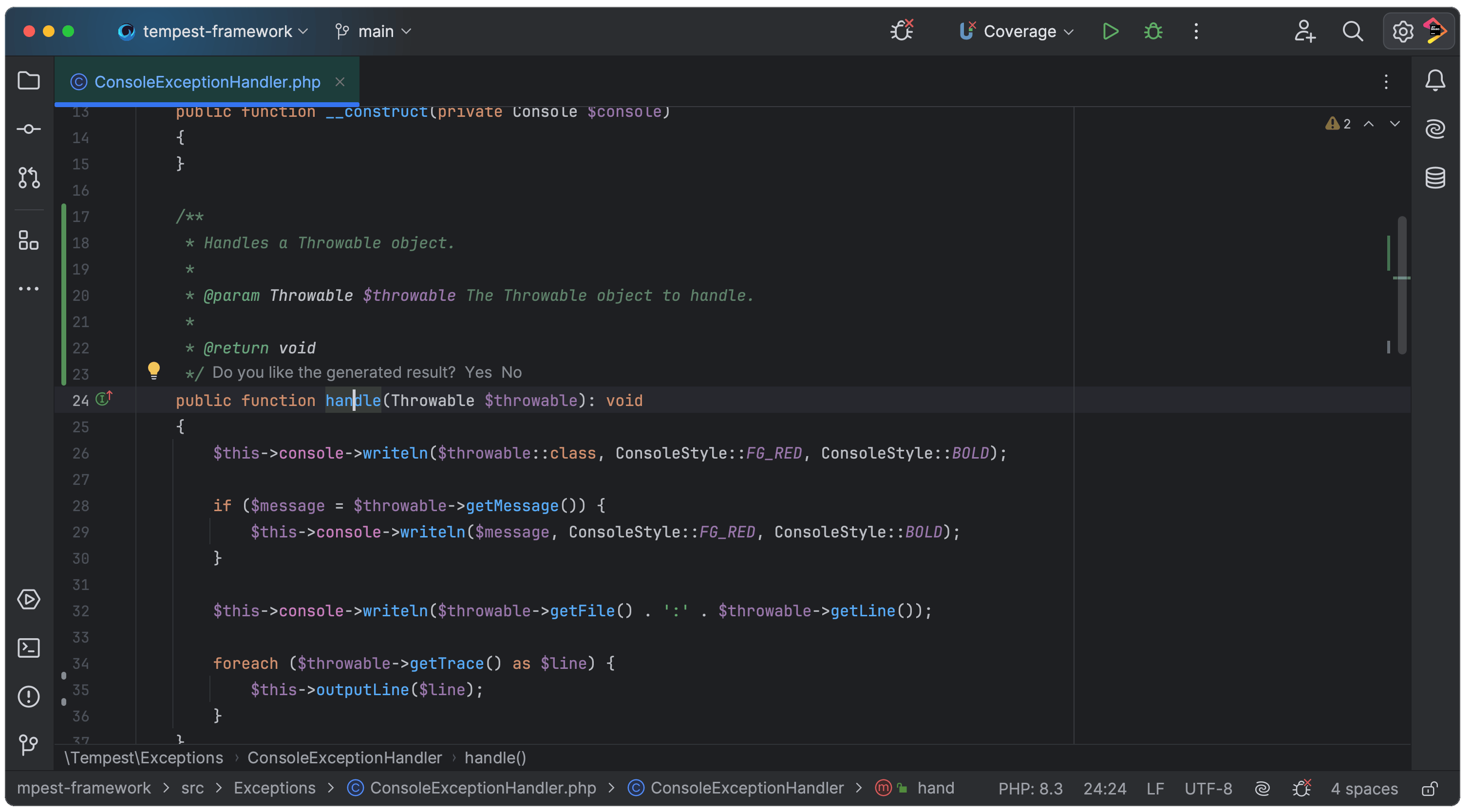This screenshot has width=1471, height=812.
Task: Open the Terminal tool window
Action: [29, 647]
